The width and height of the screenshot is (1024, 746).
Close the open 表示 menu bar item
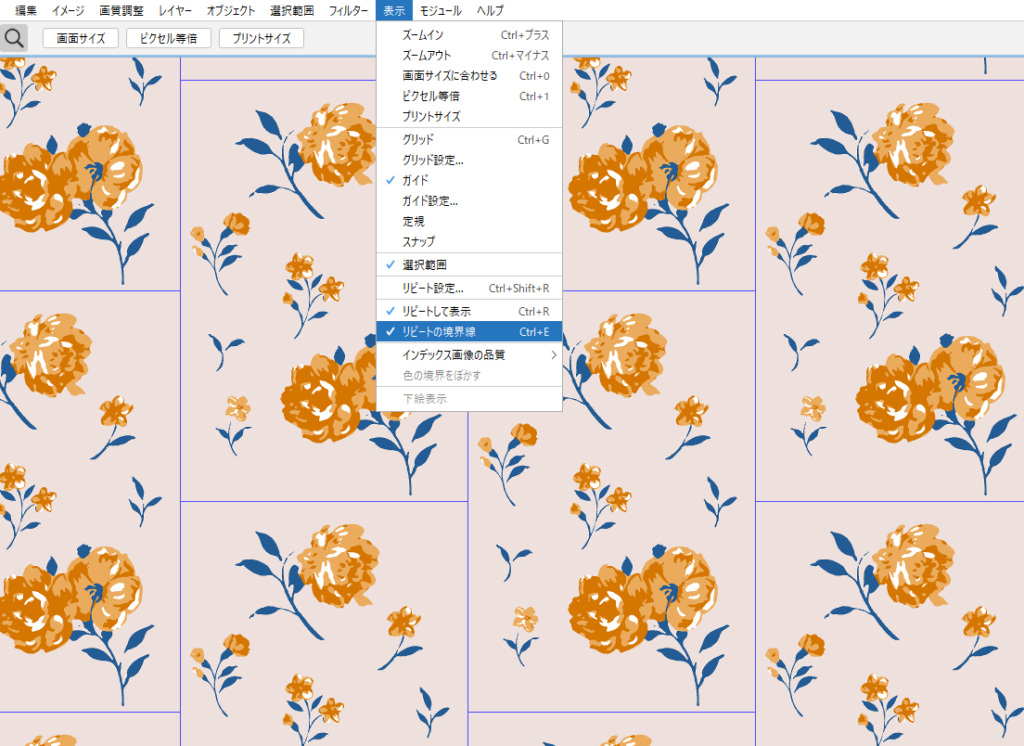tap(394, 10)
